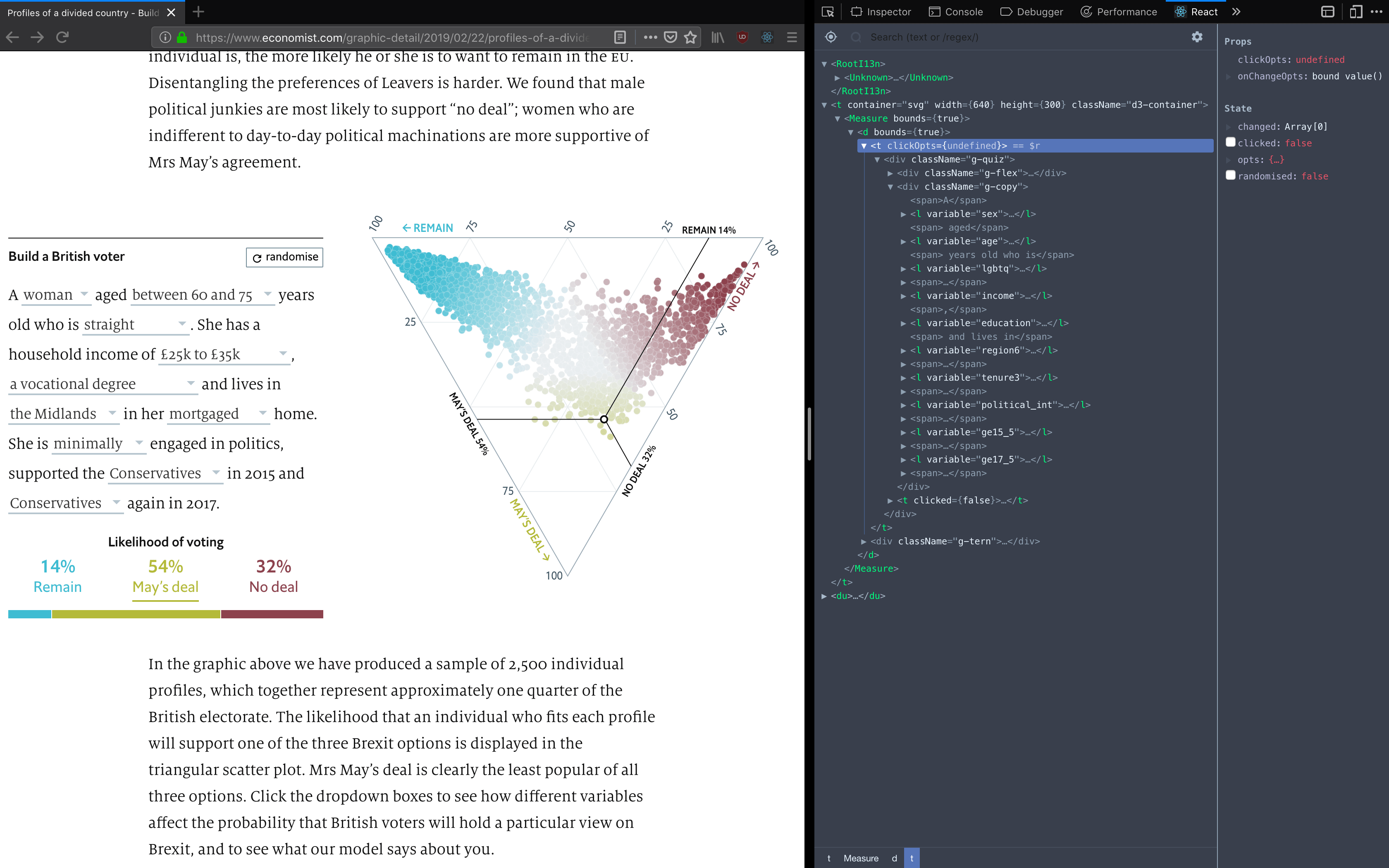Bookmark this page with the star icon
This screenshot has height=868, width=1389.
tap(690, 37)
